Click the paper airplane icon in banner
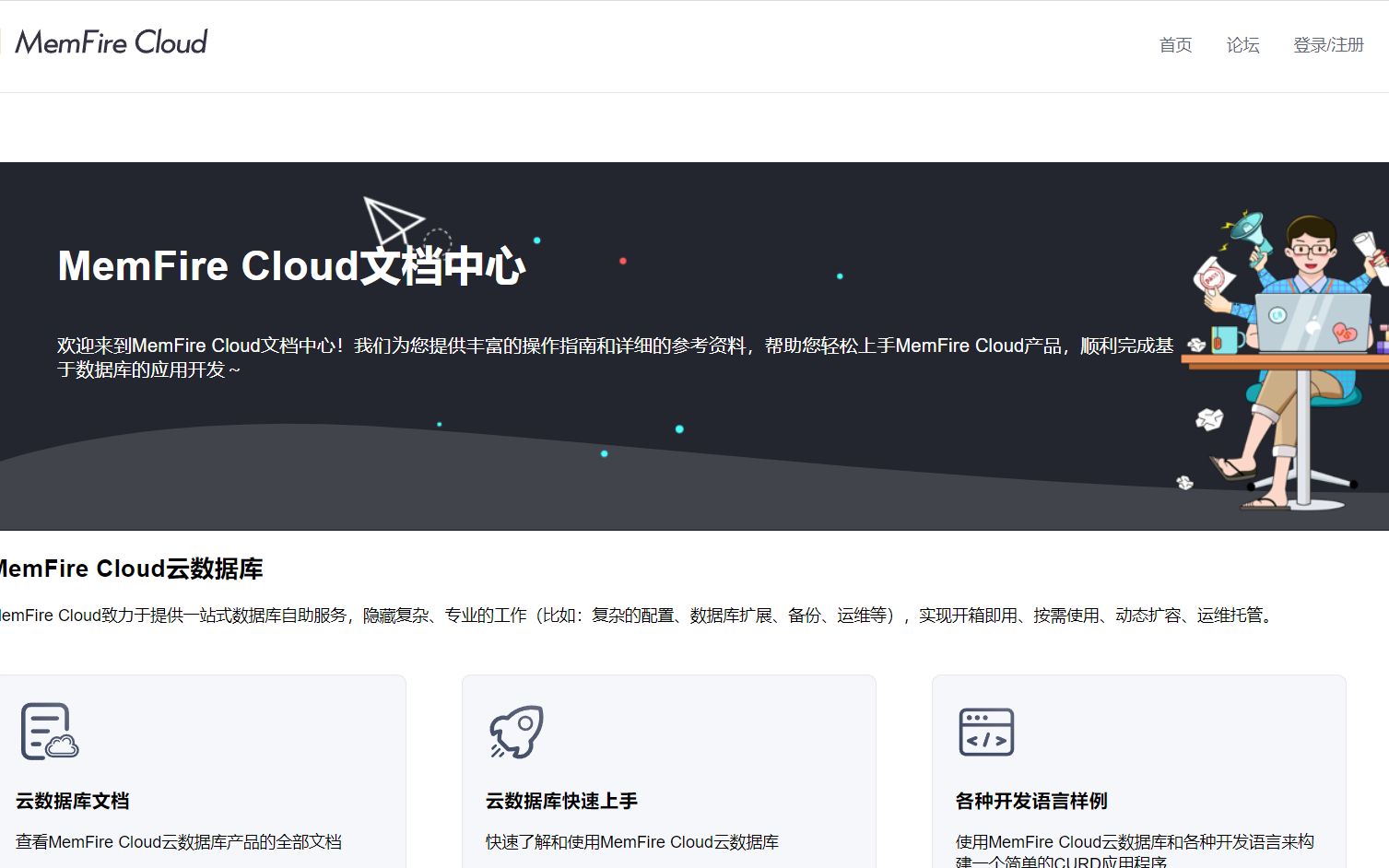The height and width of the screenshot is (868, 1389). (x=393, y=221)
